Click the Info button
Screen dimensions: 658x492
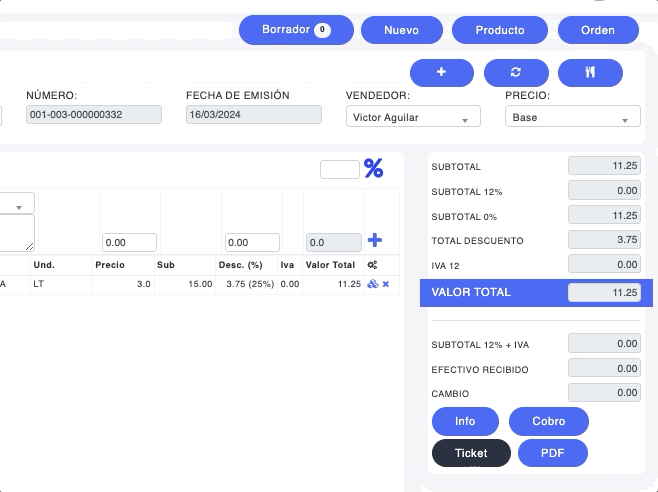tap(465, 422)
